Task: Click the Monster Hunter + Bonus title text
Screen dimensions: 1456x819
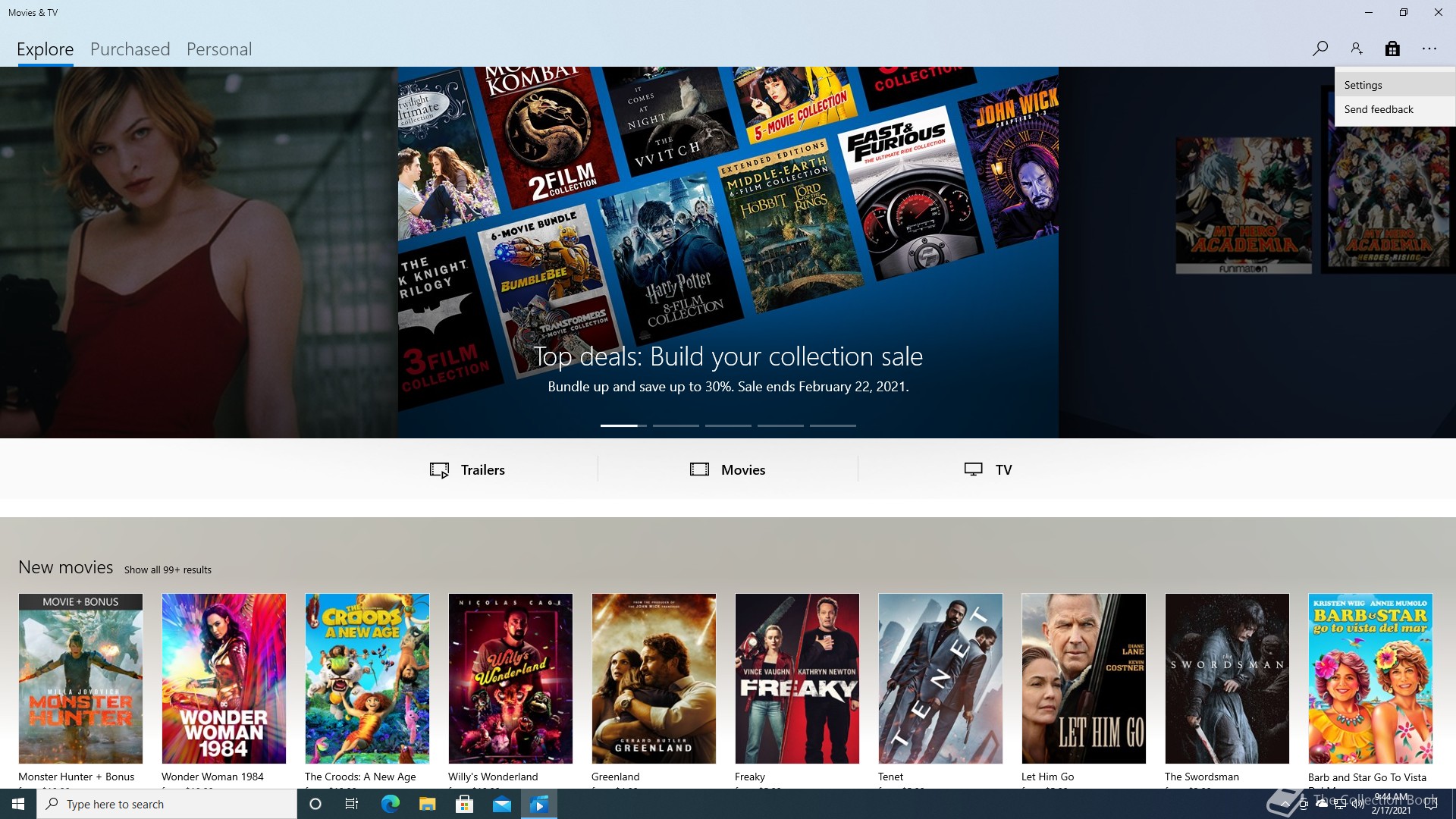Action: coord(76,777)
